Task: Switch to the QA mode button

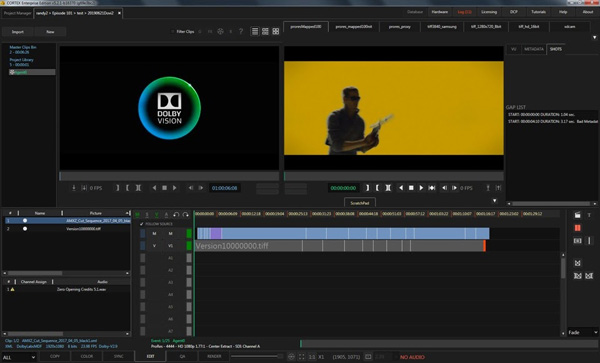Action: [x=183, y=356]
